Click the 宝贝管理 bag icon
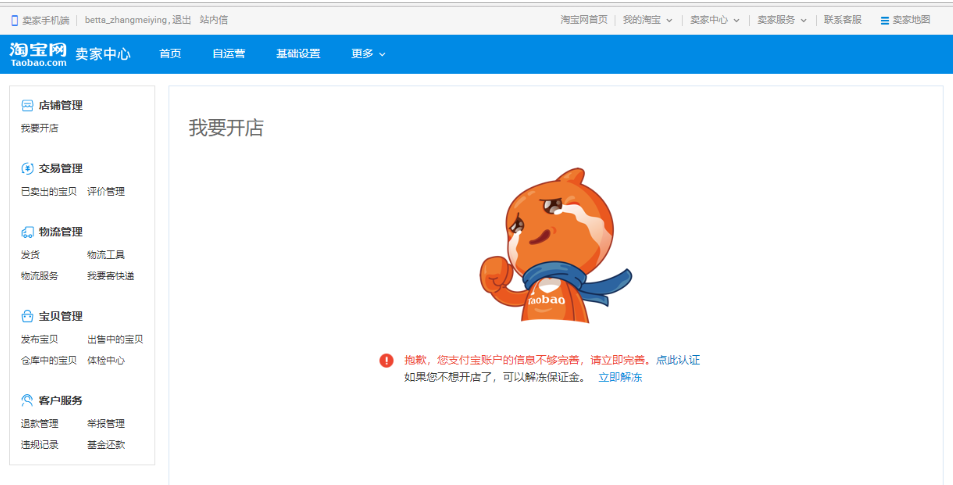 coord(27,316)
